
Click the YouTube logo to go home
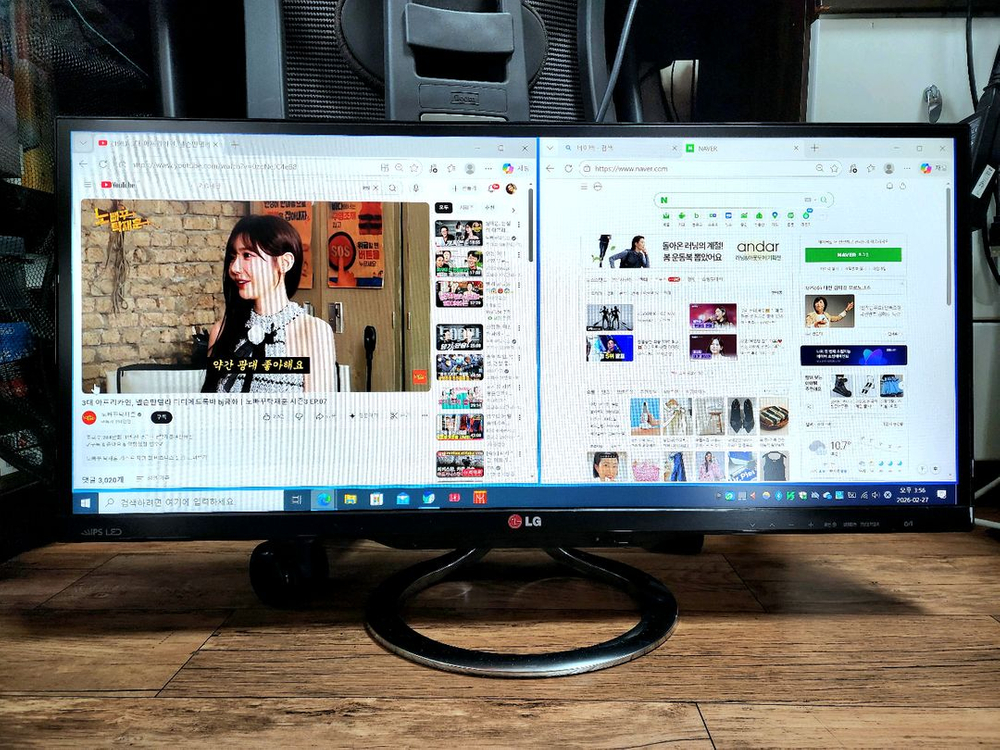click(x=108, y=186)
